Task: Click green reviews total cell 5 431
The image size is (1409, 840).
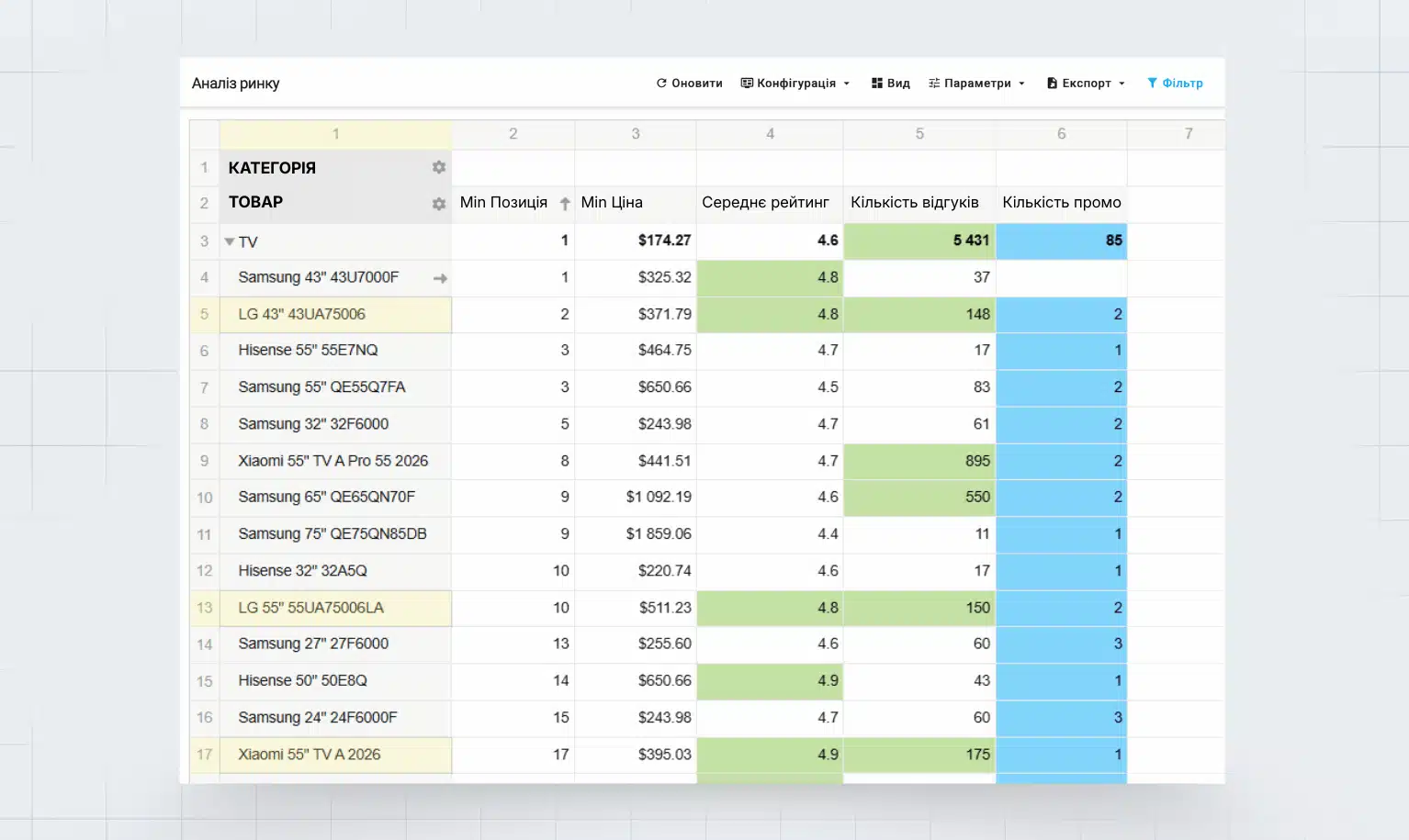Action: (919, 241)
